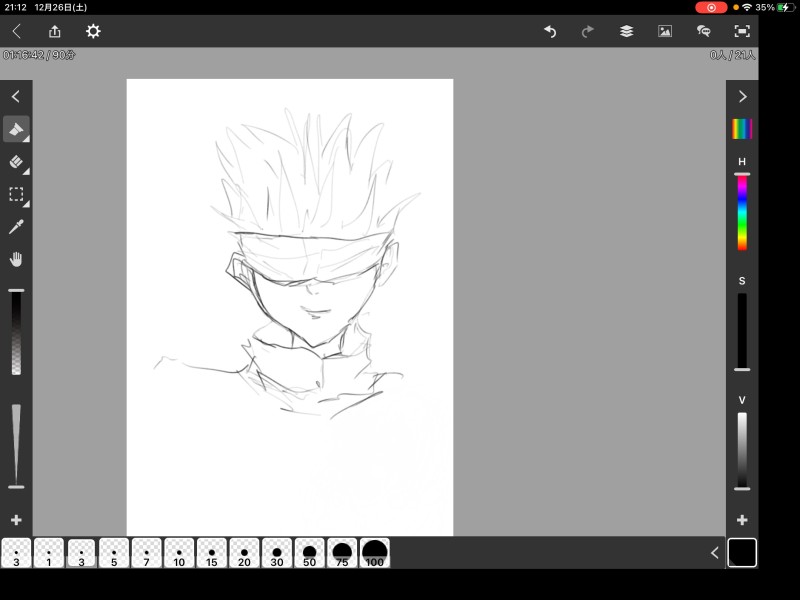Image resolution: width=800 pixels, height=600 pixels.
Task: Open the settings gear
Action: pyautogui.click(x=93, y=32)
